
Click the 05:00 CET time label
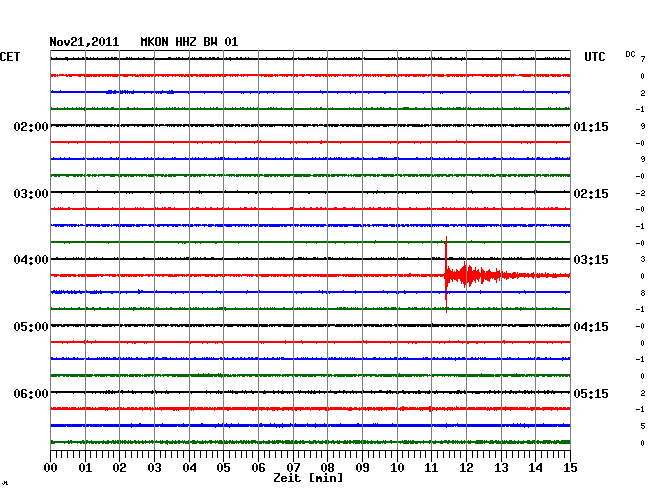31,327
